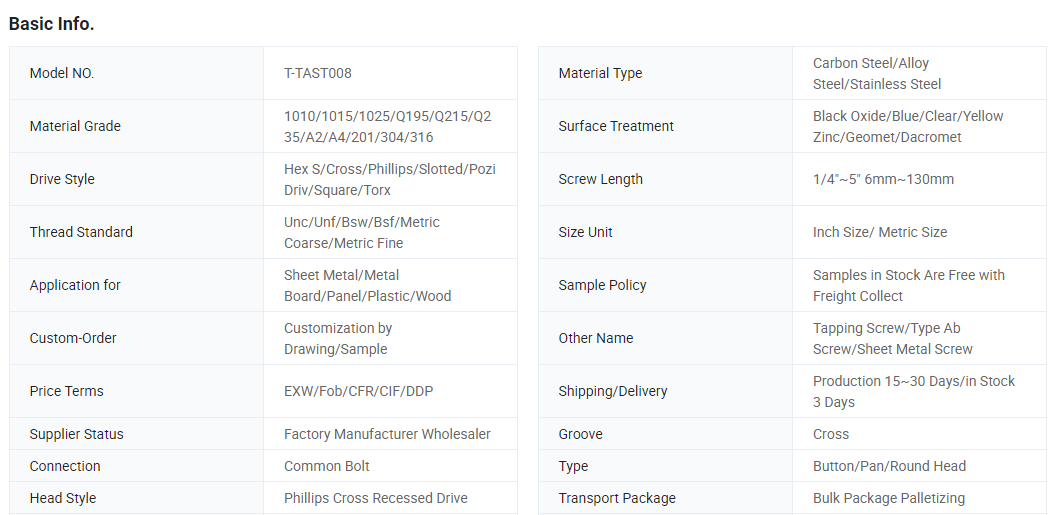The height and width of the screenshot is (515, 1062).
Task: Click the Drive Style value text
Action: point(389,179)
